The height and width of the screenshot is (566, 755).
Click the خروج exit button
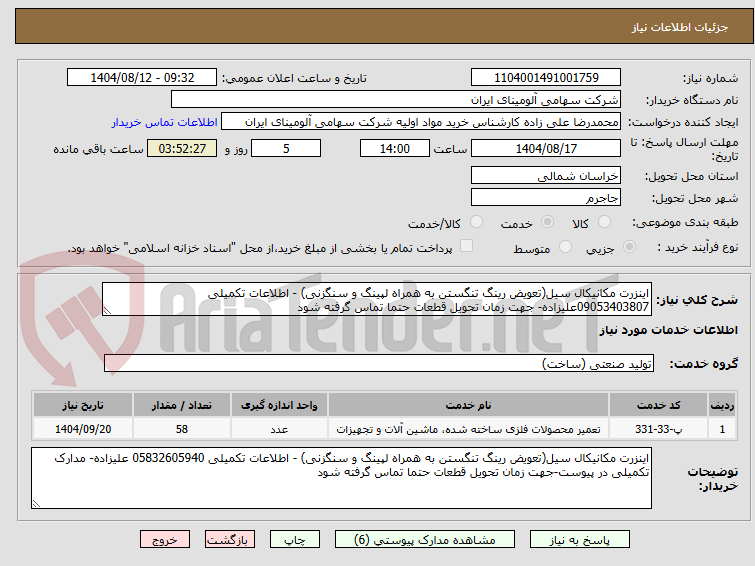point(165,540)
